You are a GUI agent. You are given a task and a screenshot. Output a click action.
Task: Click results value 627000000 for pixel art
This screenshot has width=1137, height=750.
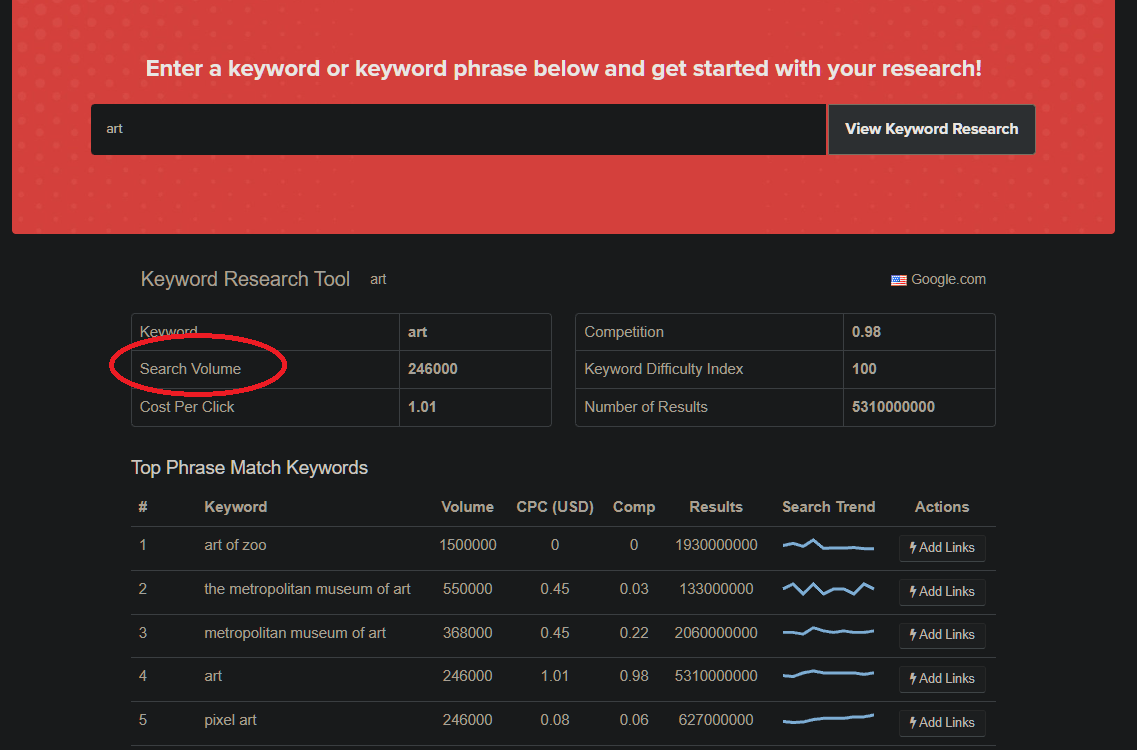tap(716, 720)
